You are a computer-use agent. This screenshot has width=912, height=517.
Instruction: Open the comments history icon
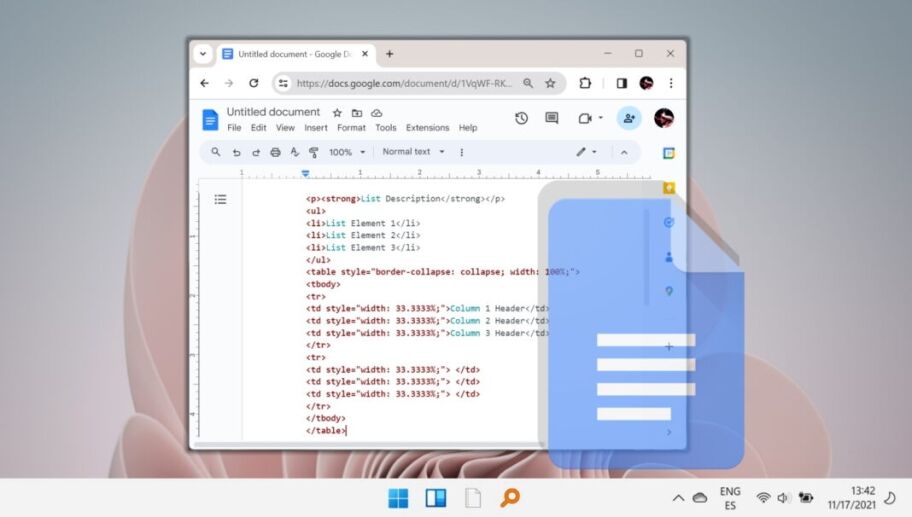click(551, 118)
